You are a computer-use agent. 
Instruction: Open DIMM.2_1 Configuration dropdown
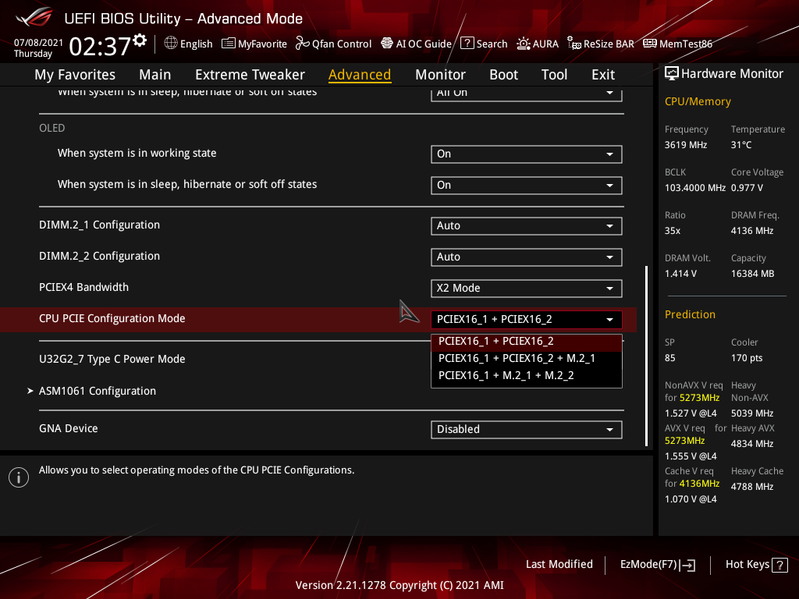point(526,226)
